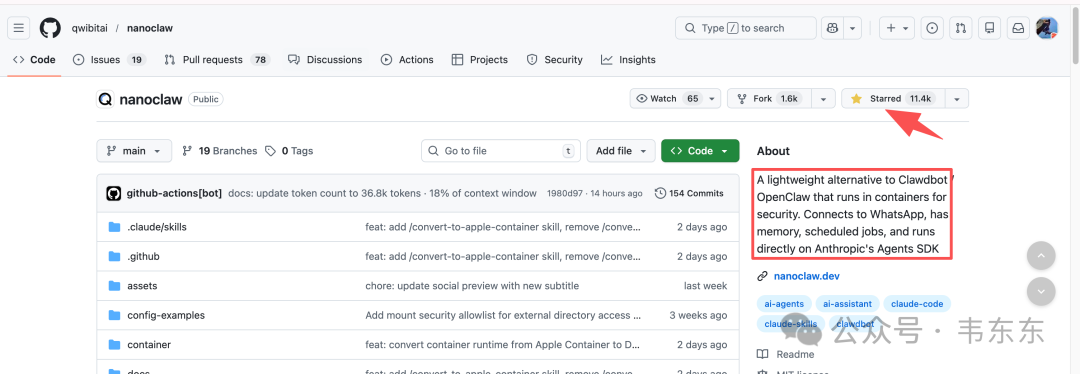Open the container folder
The image size is (1080, 374).
pos(149,344)
